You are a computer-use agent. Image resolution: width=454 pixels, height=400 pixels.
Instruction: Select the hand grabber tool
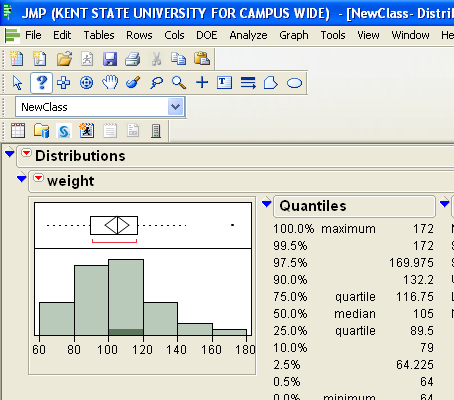[x=110, y=82]
